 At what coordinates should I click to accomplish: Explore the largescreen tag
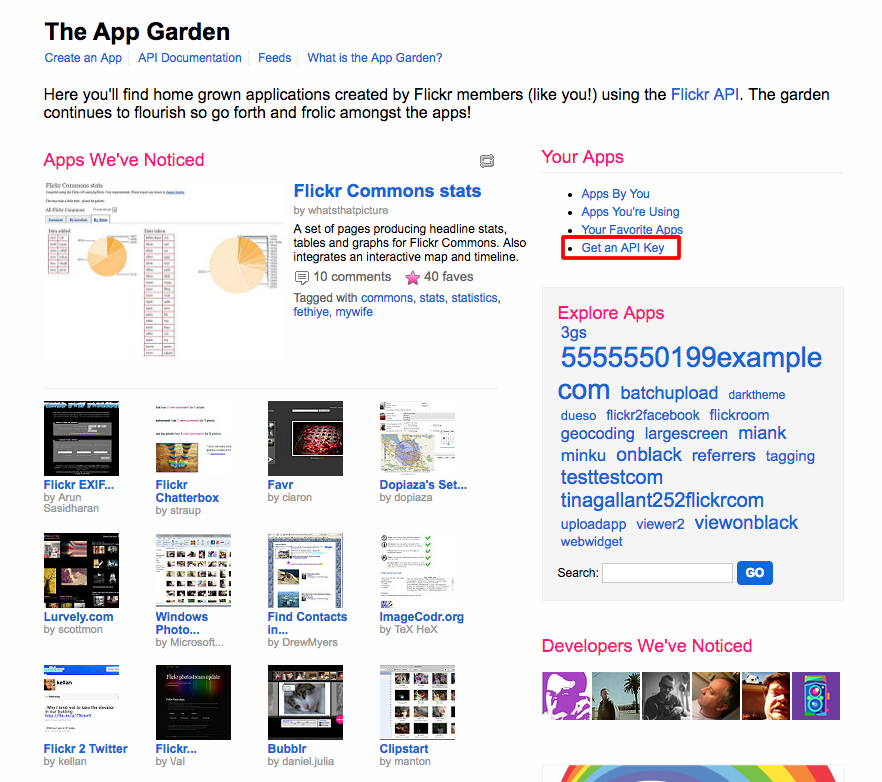pos(686,434)
